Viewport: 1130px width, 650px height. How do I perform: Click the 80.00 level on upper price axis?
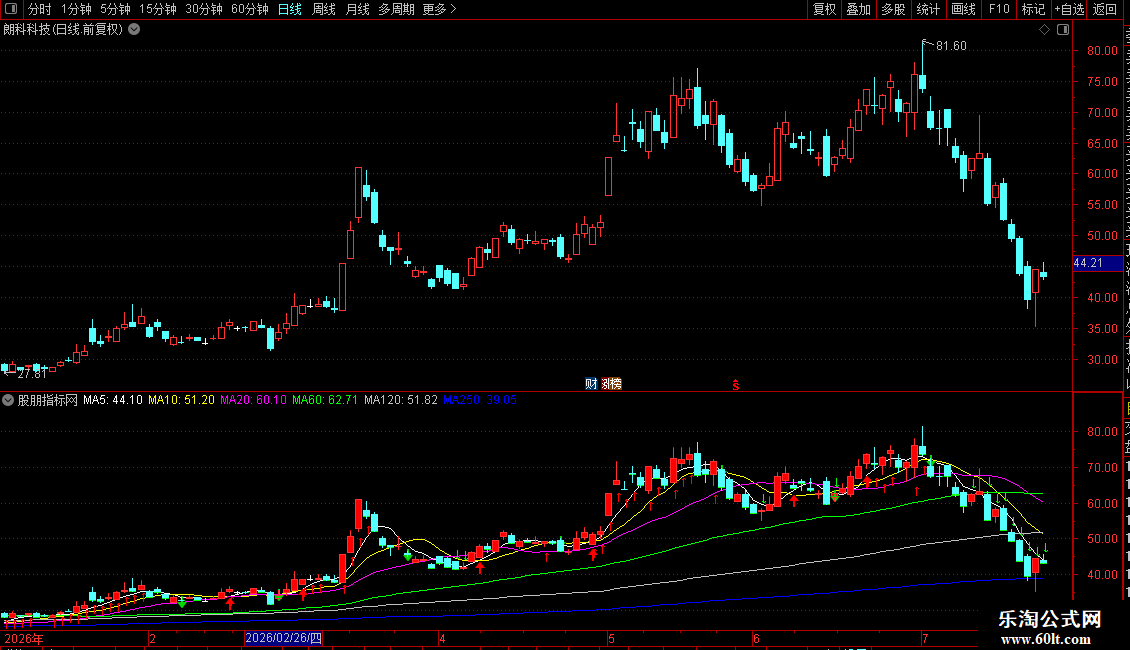pos(1103,51)
